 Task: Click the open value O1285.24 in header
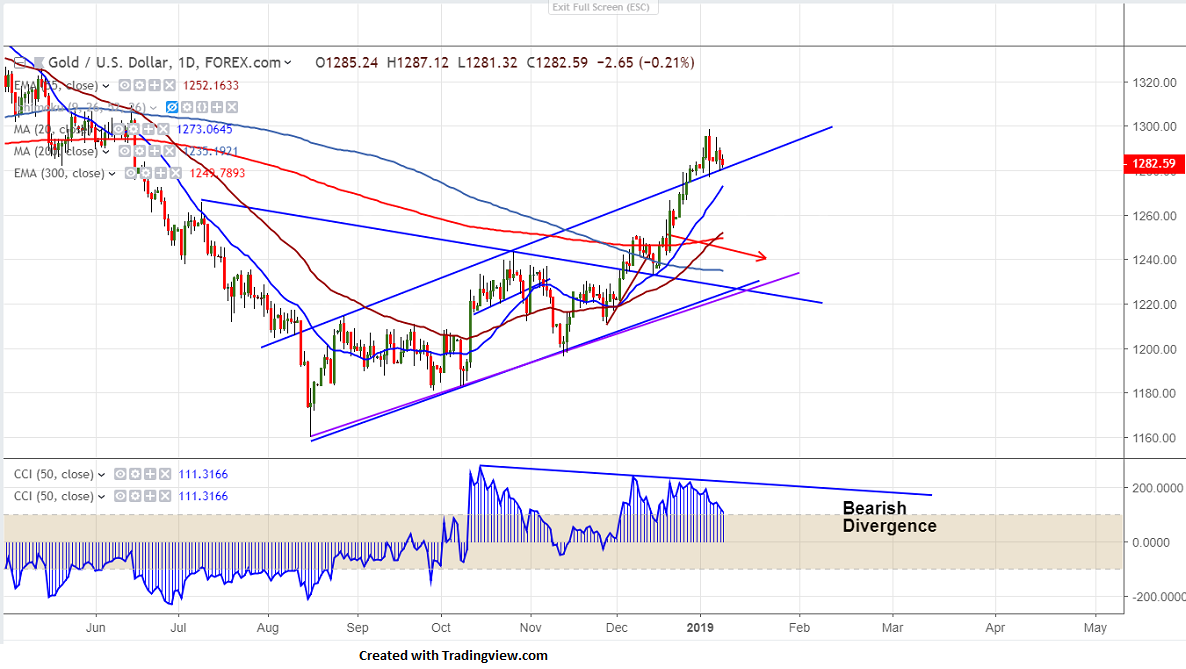[346, 63]
